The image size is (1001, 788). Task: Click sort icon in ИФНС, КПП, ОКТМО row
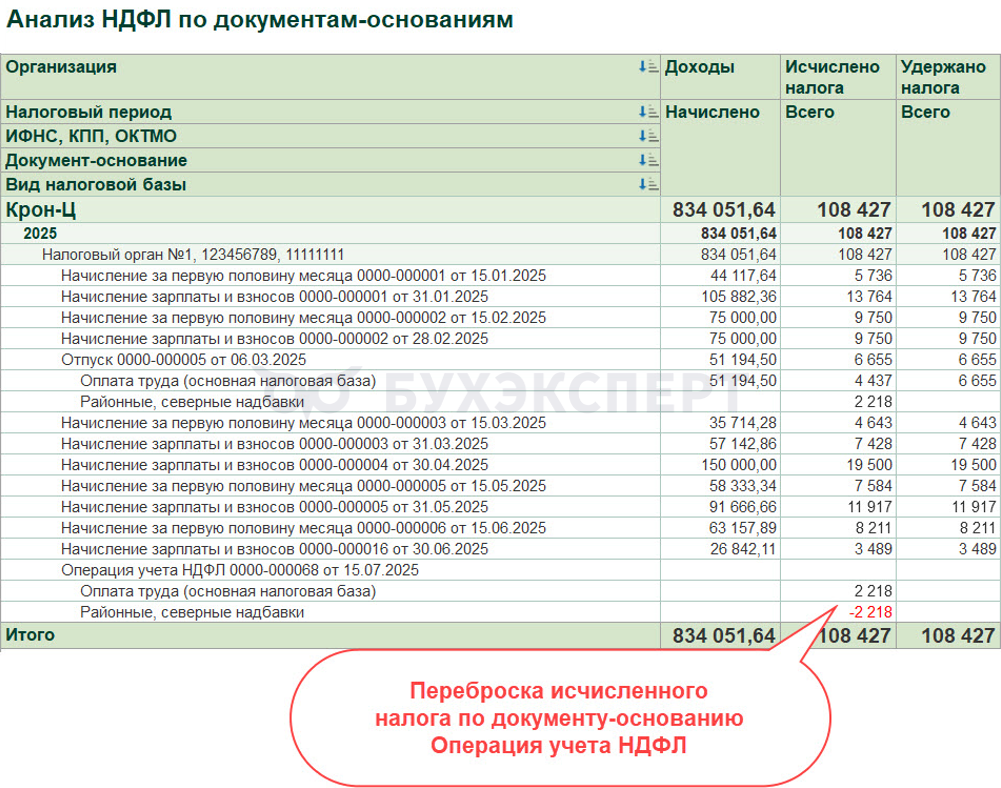[x=649, y=136]
